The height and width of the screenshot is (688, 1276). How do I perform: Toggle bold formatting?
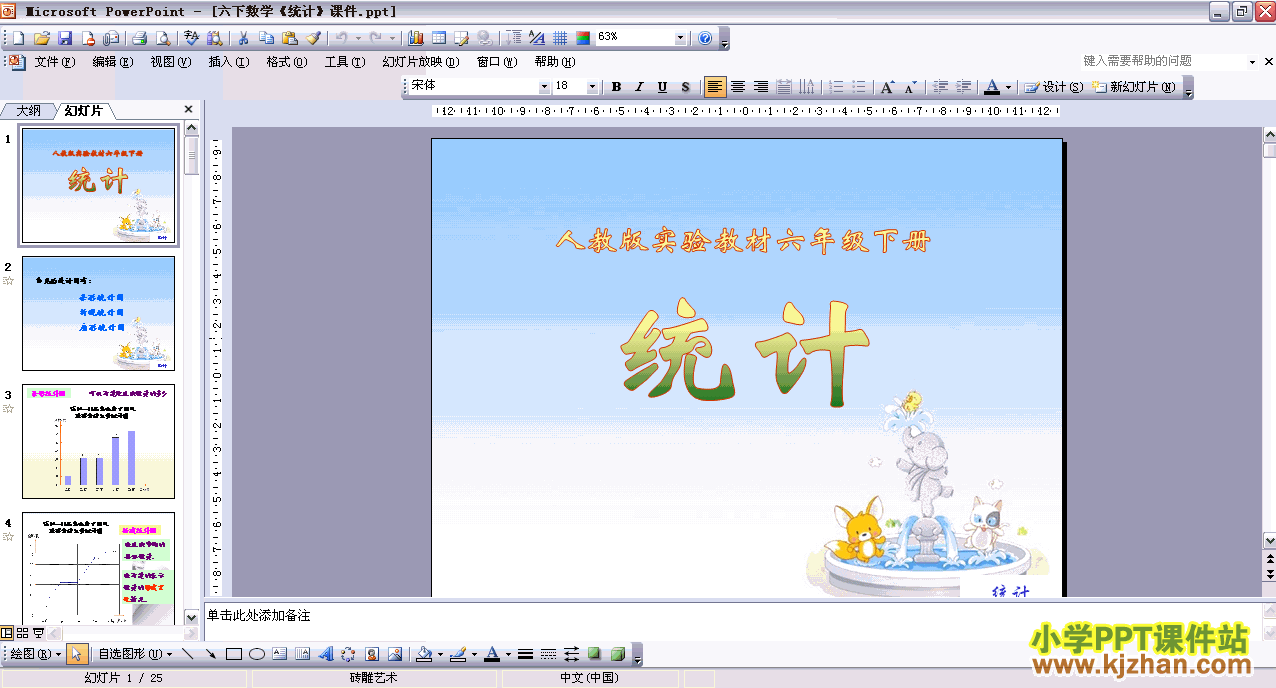[x=616, y=87]
